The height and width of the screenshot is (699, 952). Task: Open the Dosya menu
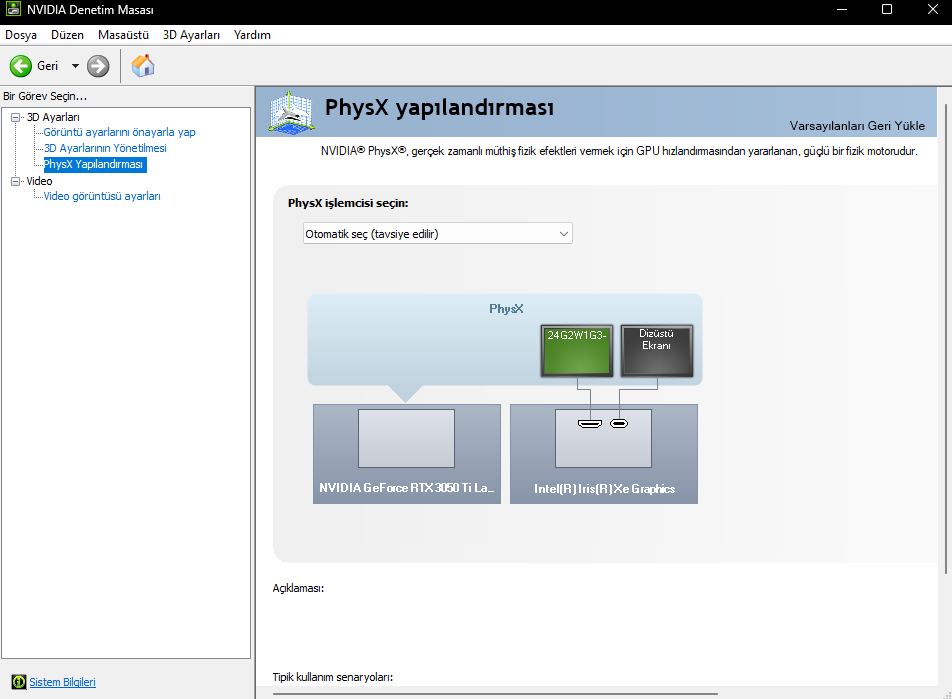click(21, 35)
